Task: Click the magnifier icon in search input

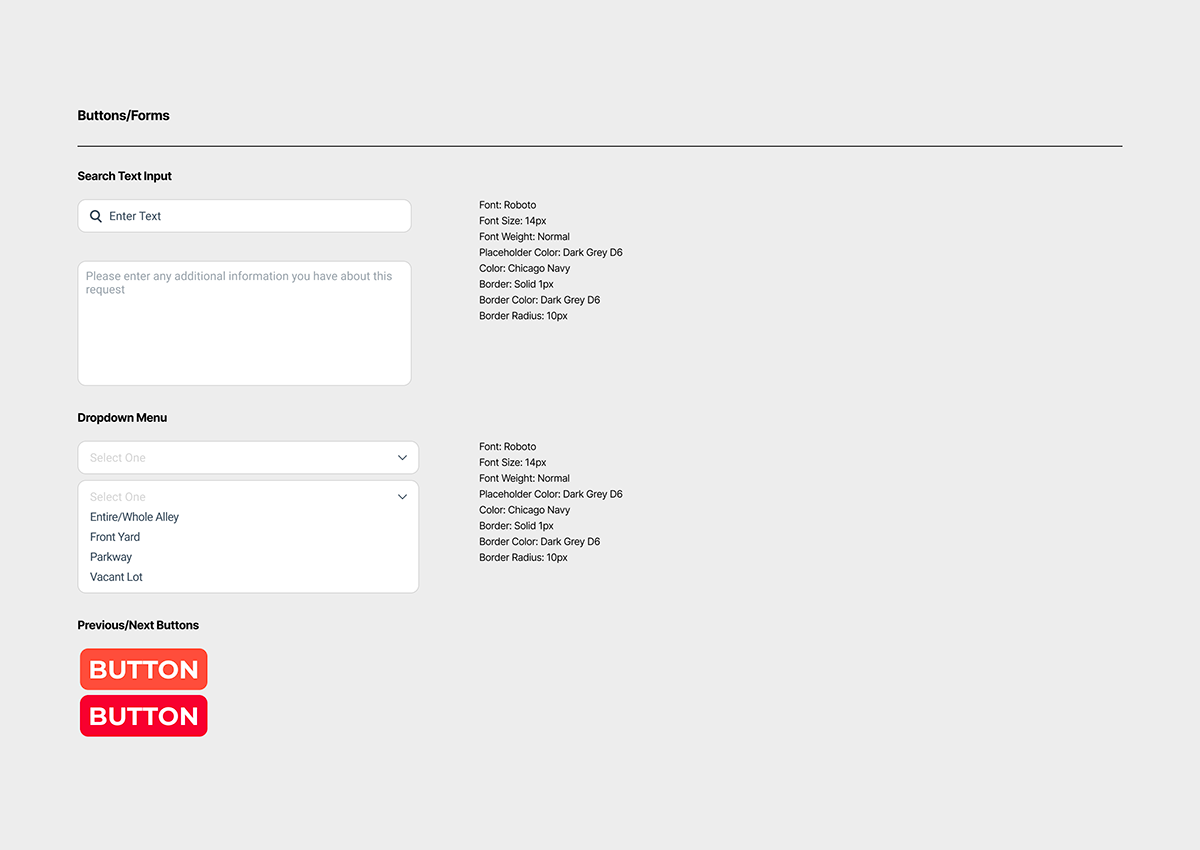Action: 96,216
